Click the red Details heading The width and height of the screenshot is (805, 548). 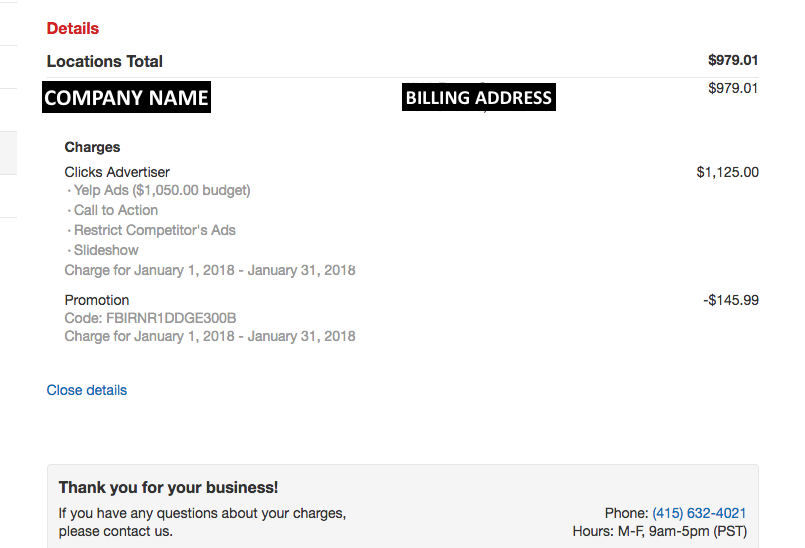[x=73, y=28]
